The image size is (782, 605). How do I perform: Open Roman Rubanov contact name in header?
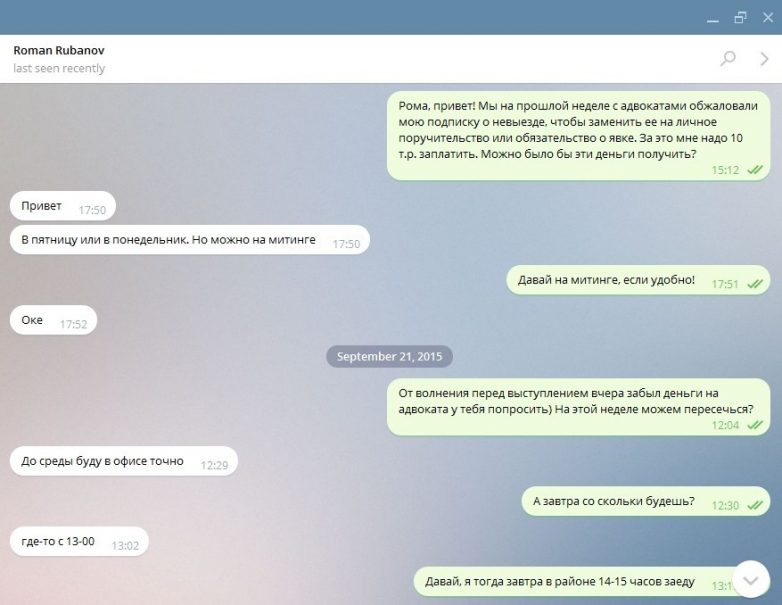59,50
